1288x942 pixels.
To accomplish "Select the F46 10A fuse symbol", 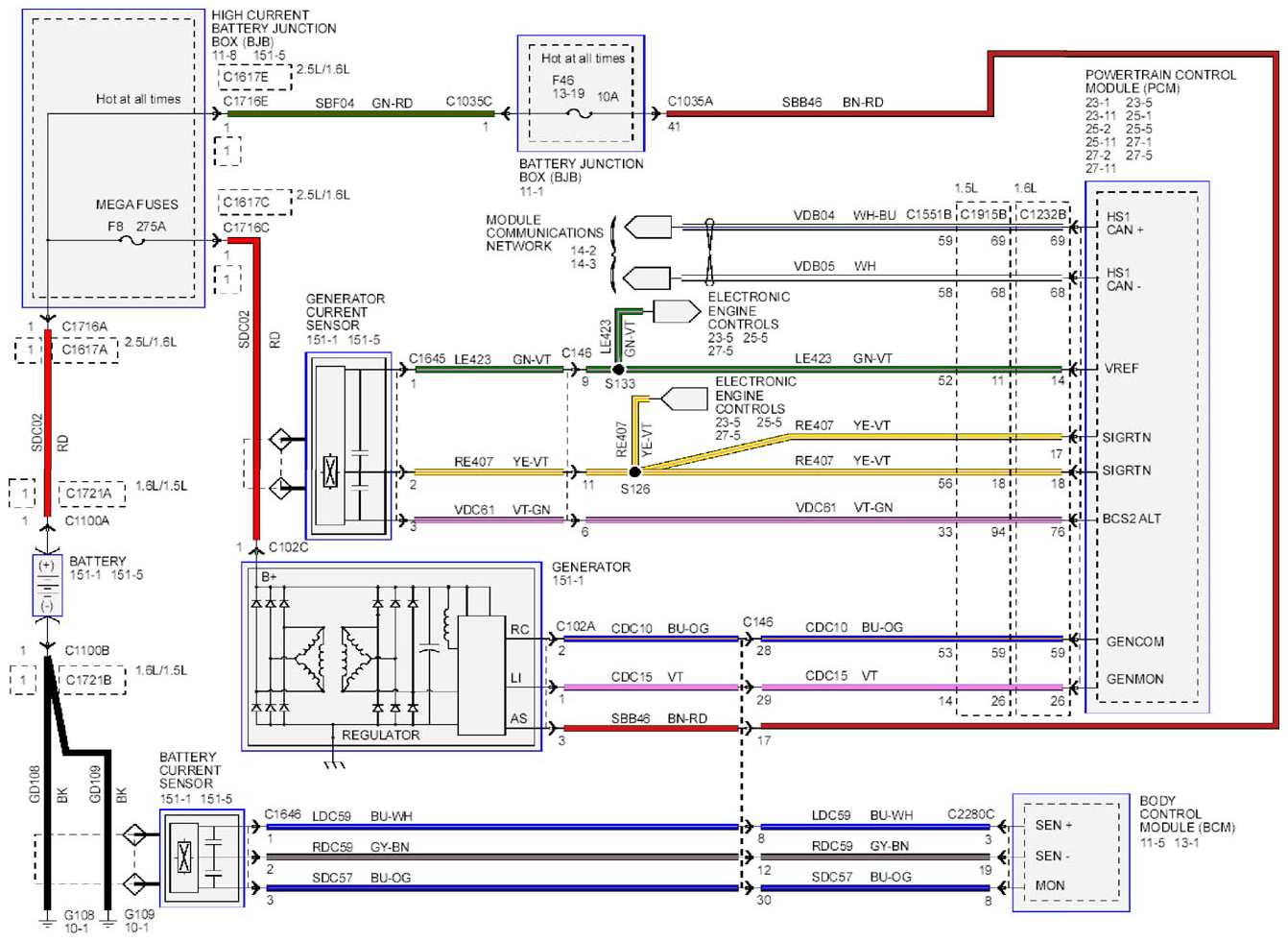I will (x=579, y=114).
